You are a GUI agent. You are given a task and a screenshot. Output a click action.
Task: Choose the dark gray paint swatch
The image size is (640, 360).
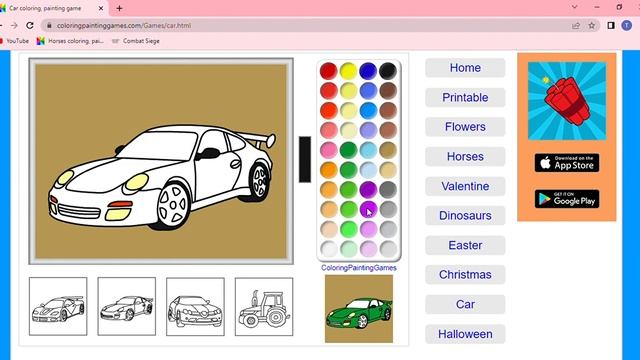388,189
